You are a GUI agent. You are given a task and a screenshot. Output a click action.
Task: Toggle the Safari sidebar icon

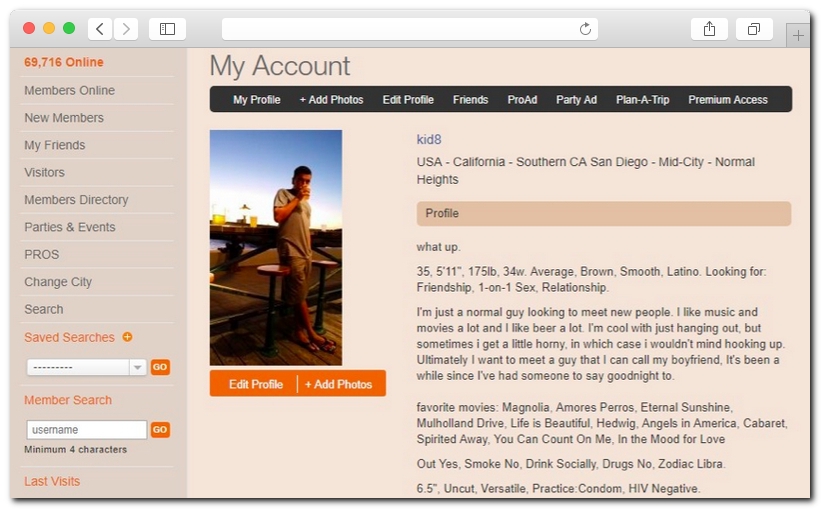point(167,29)
